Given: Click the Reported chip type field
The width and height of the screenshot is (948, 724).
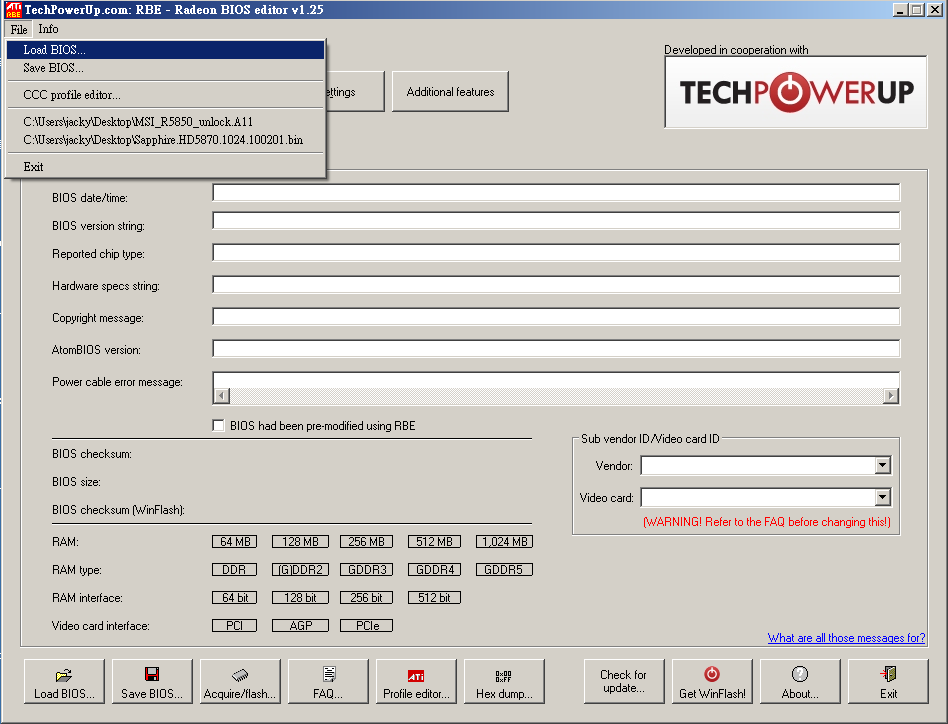Looking at the screenshot, I should (556, 253).
